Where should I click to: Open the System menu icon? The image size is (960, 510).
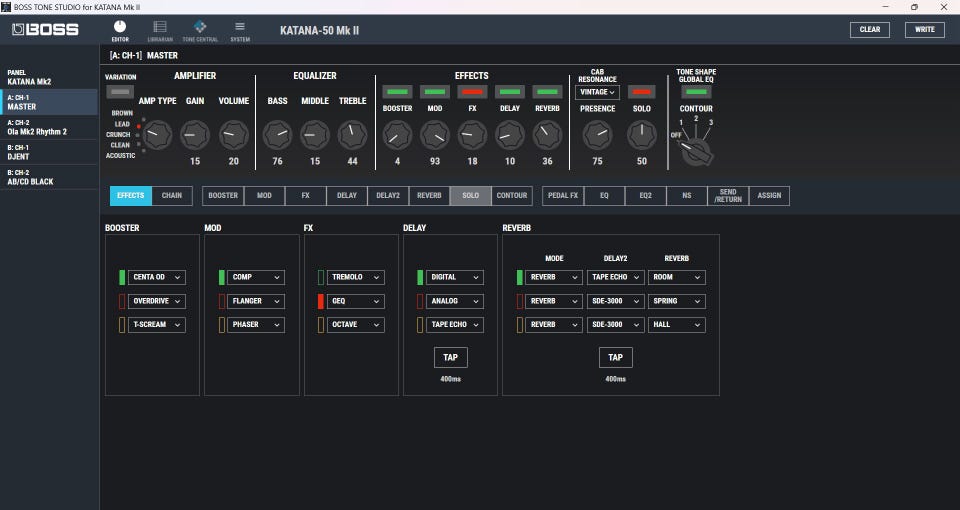pyautogui.click(x=240, y=29)
